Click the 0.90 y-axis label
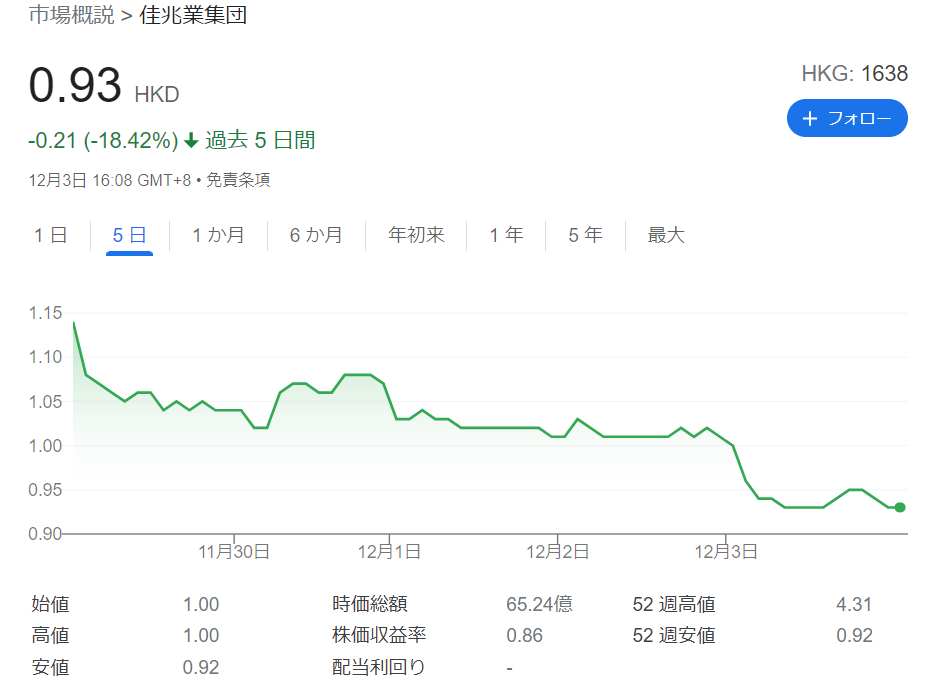The height and width of the screenshot is (690, 947). point(45,534)
